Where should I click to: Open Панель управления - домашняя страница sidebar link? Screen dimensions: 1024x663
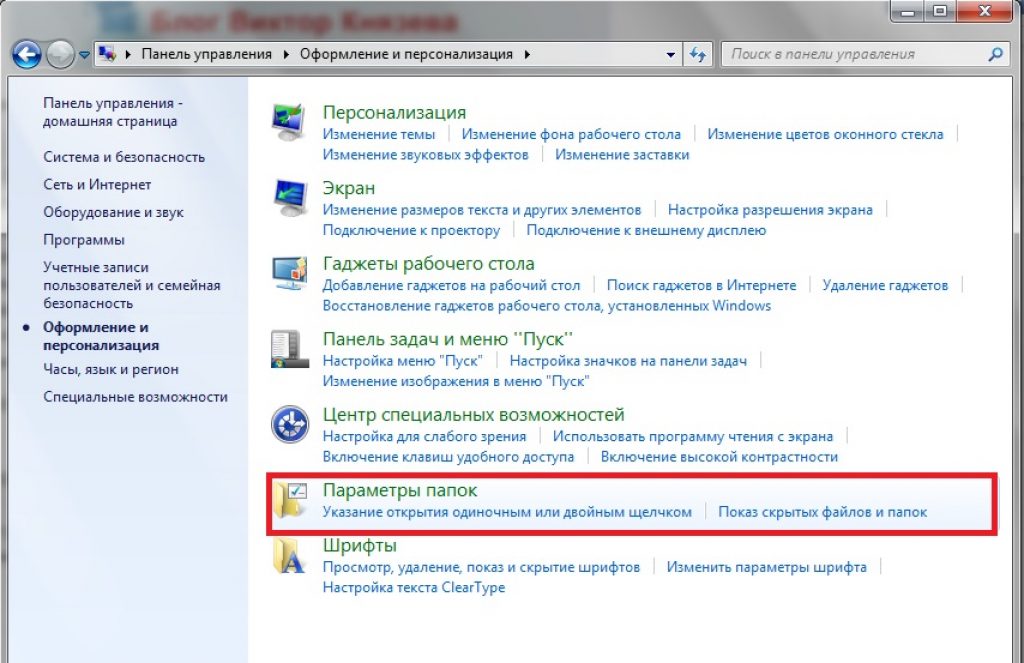pos(113,112)
